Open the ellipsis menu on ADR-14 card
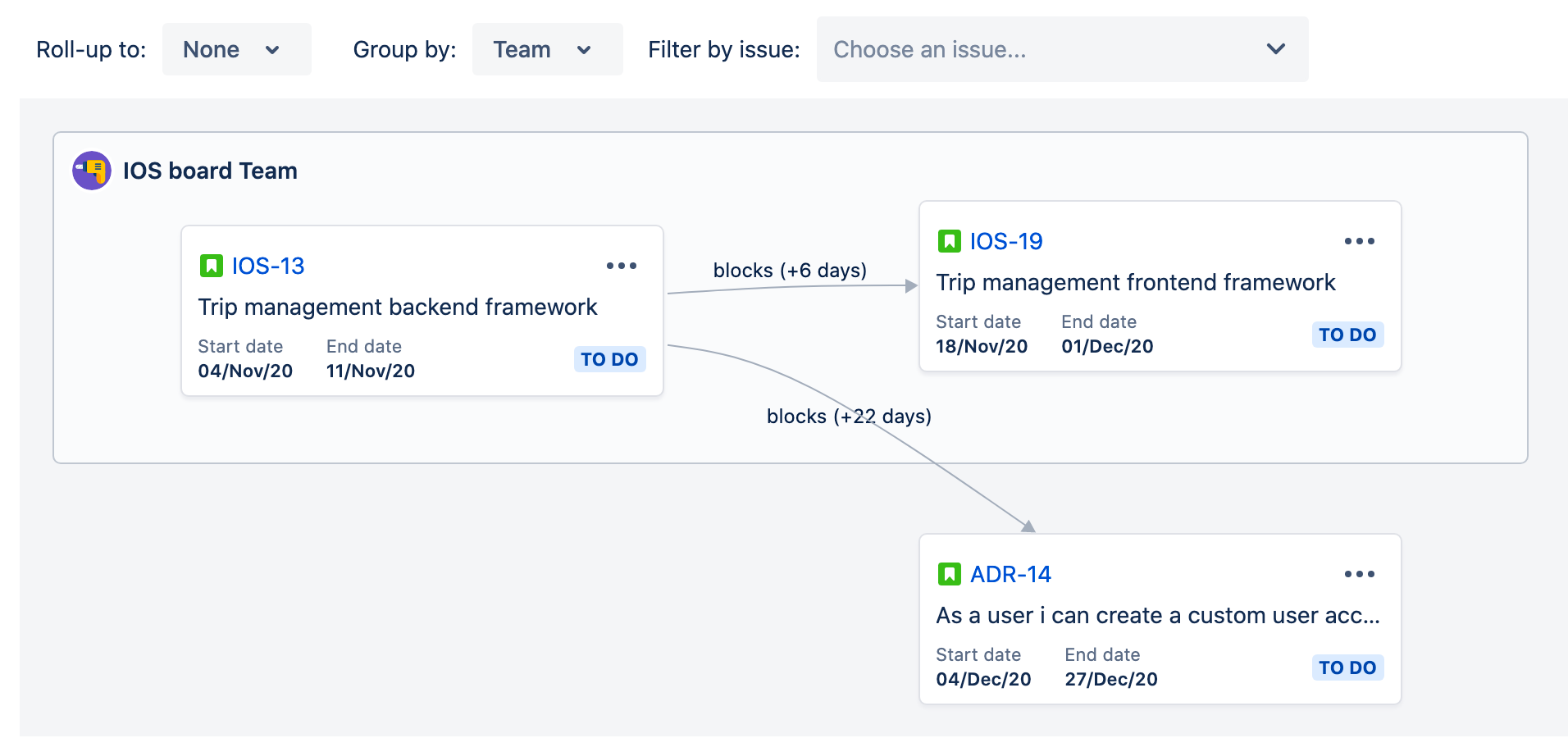Image resolution: width=1568 pixels, height=738 pixels. tap(1359, 574)
